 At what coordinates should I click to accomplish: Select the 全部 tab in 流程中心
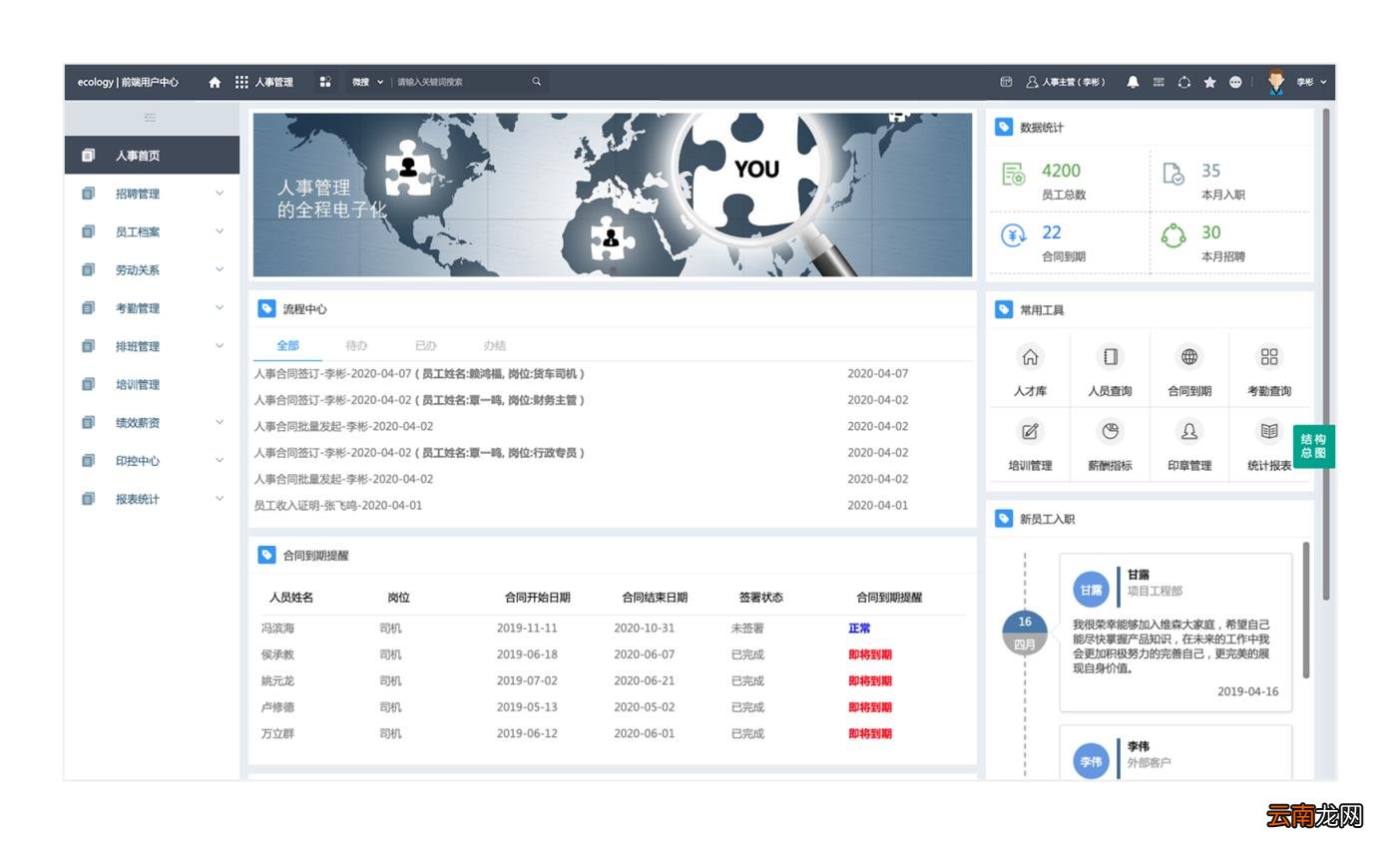click(287, 345)
